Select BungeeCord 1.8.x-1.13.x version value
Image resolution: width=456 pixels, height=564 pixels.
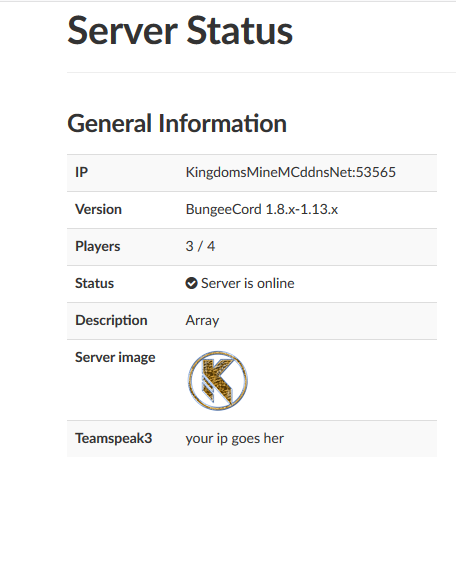(x=262, y=209)
